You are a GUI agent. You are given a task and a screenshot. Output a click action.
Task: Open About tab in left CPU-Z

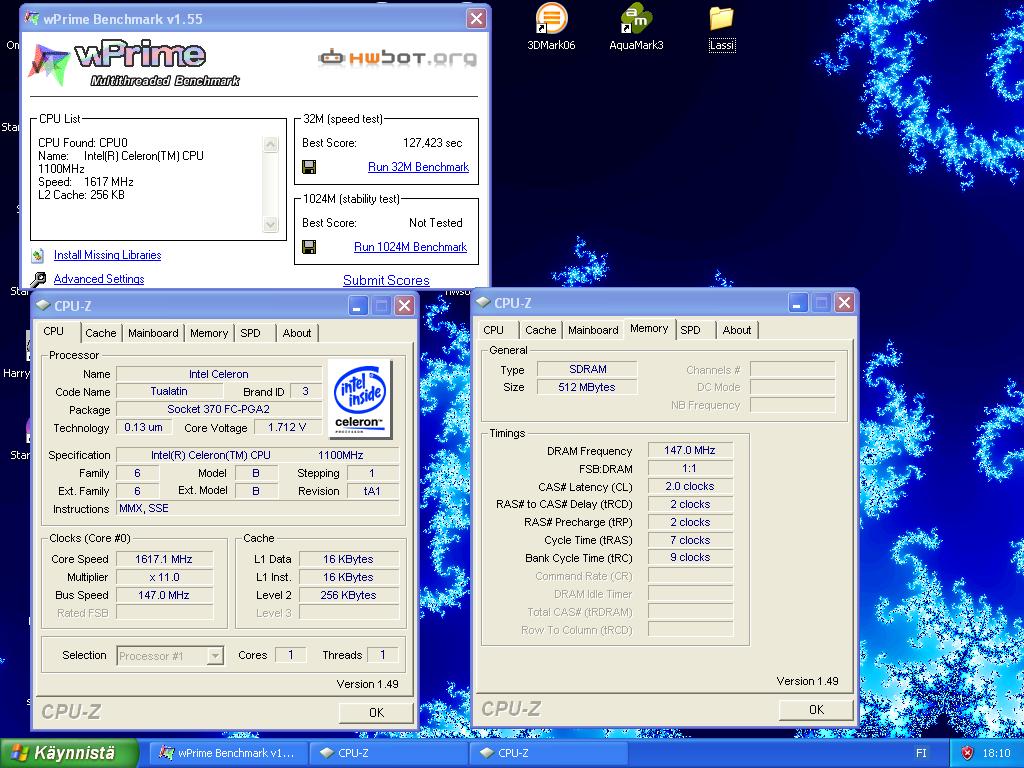tap(296, 333)
